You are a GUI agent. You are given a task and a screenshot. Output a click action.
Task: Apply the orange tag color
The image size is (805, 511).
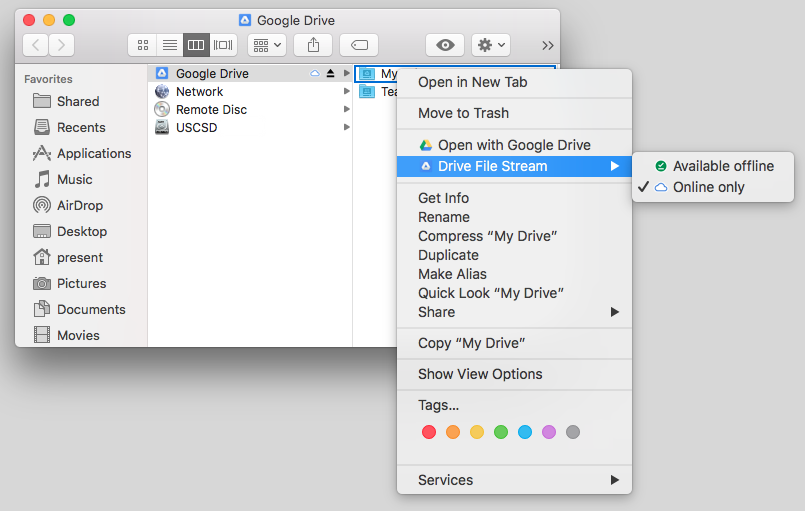coord(453,432)
